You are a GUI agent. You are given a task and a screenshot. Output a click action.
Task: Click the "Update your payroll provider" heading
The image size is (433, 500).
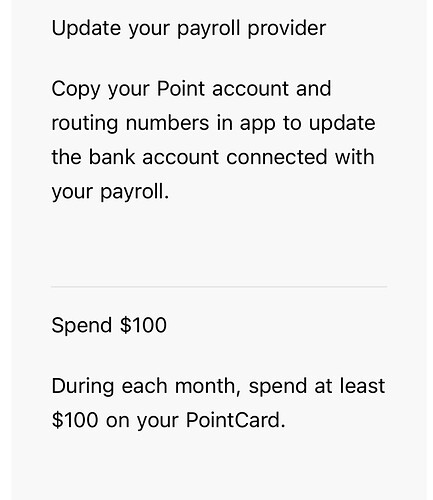point(189,28)
